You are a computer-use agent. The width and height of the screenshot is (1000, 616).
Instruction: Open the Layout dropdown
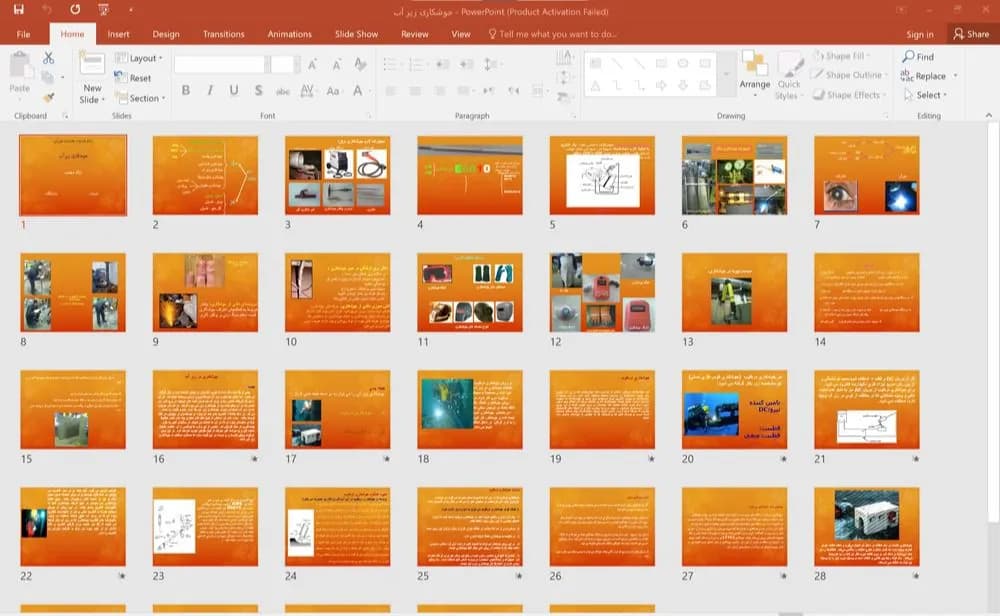139,58
